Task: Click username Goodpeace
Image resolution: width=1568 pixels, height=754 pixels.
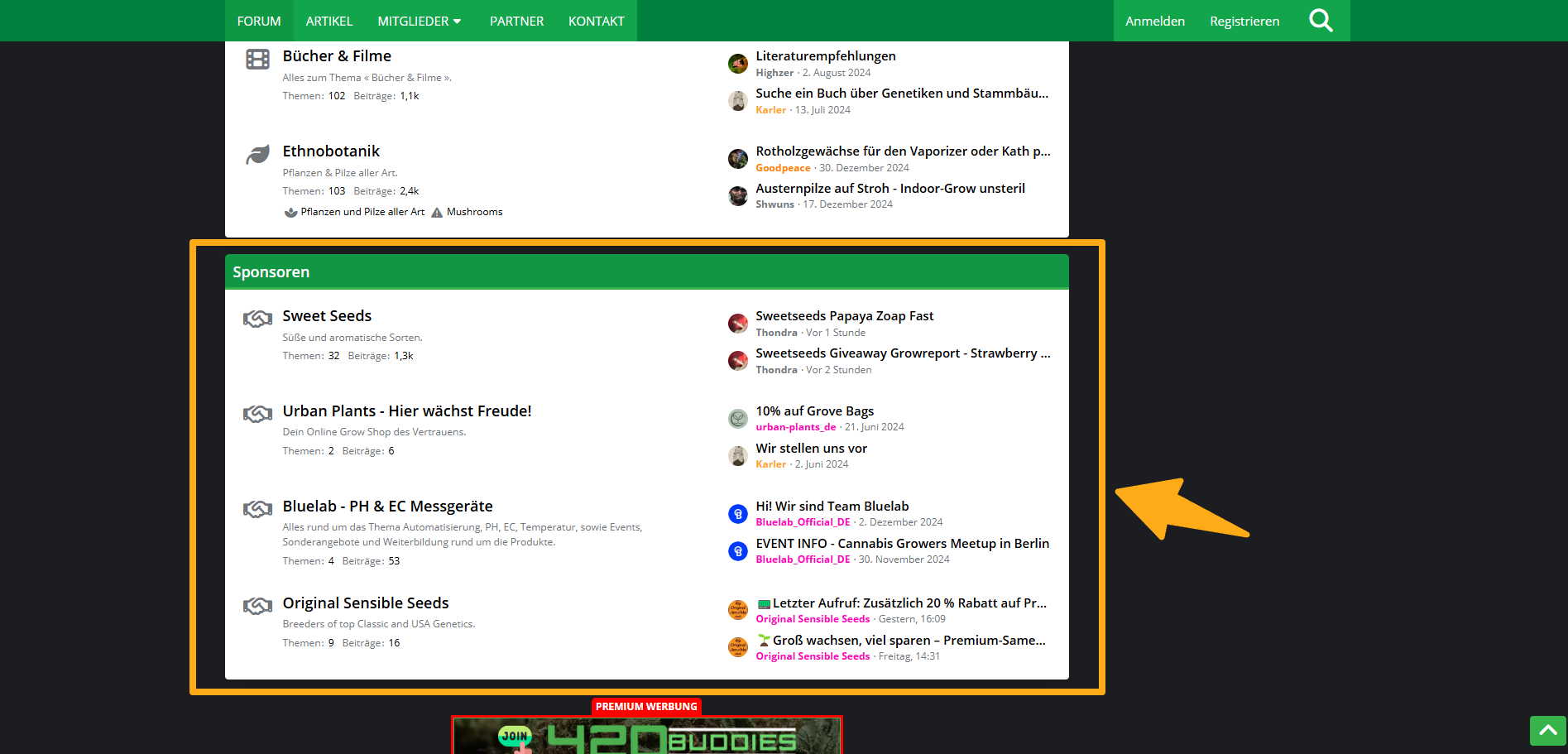Action: tap(783, 168)
